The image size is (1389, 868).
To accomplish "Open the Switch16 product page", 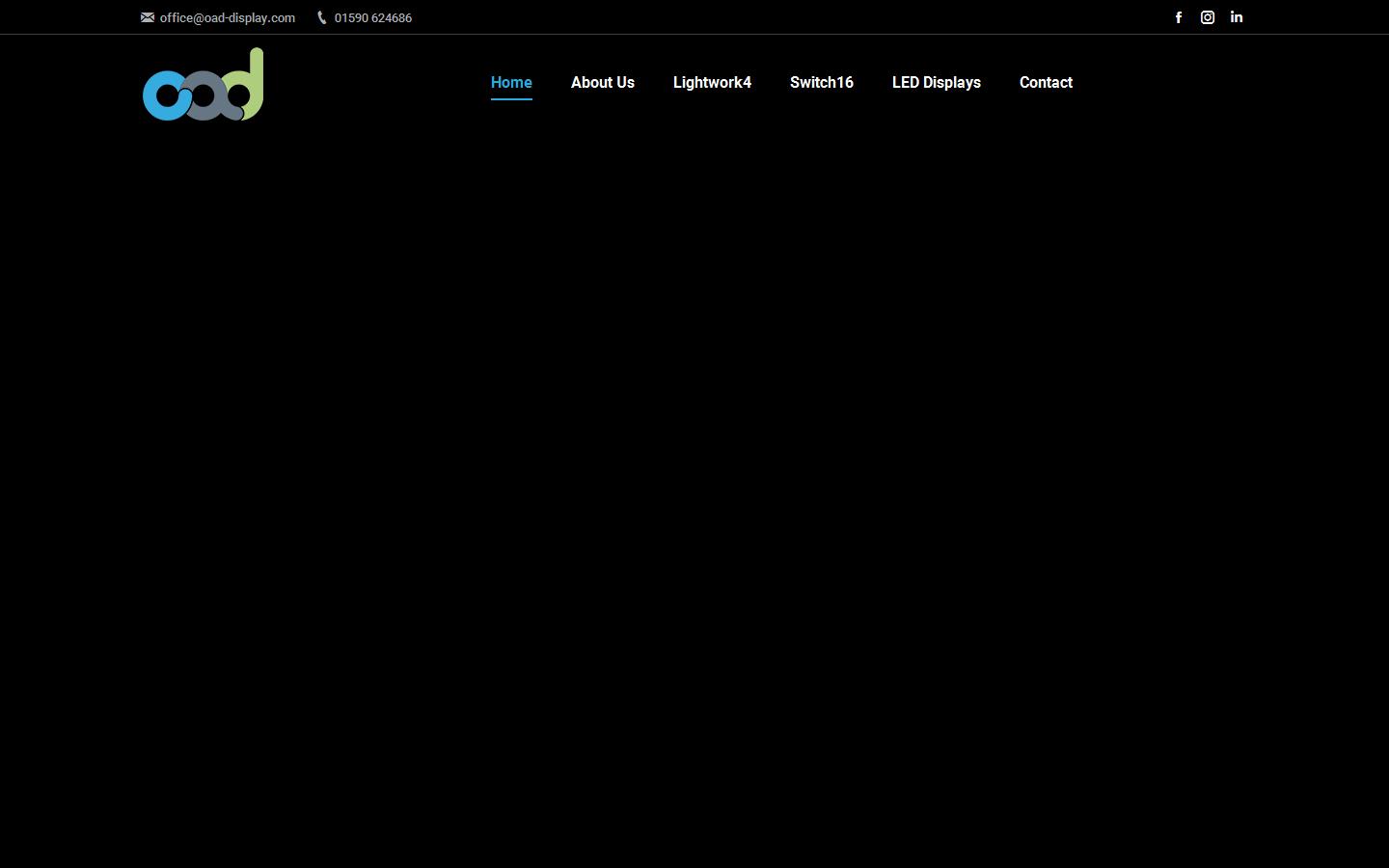I will [821, 83].
